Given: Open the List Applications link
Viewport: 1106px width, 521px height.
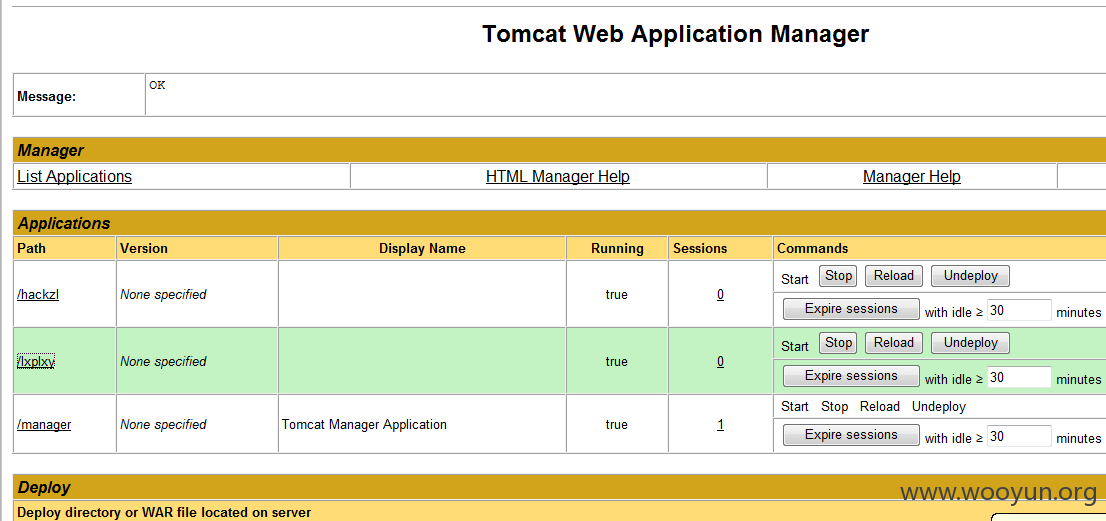Looking at the screenshot, I should coord(74,176).
